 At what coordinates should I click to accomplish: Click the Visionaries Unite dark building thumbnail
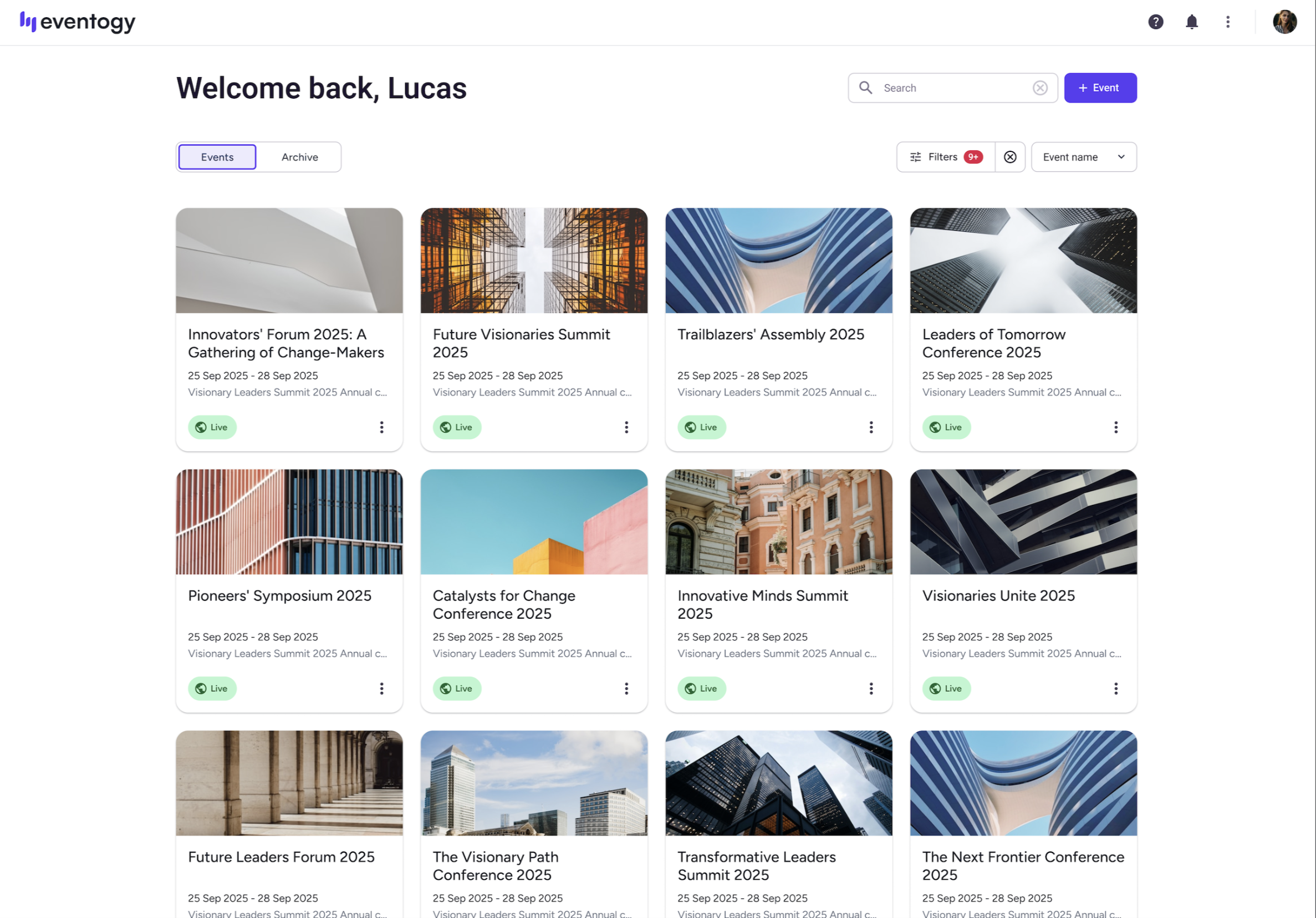pos(1023,522)
